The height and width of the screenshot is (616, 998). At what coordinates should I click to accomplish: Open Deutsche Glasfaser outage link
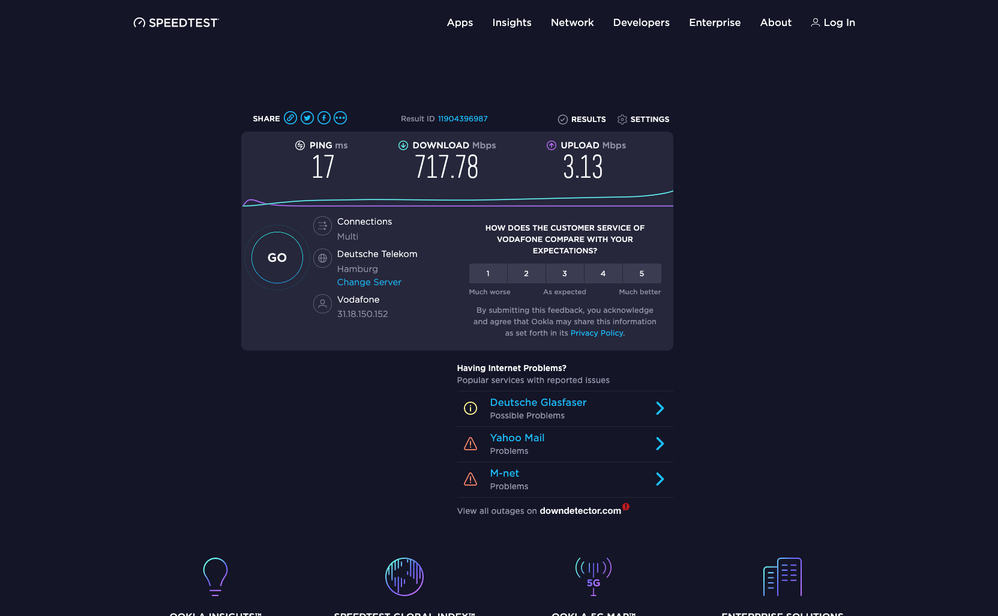tap(538, 402)
